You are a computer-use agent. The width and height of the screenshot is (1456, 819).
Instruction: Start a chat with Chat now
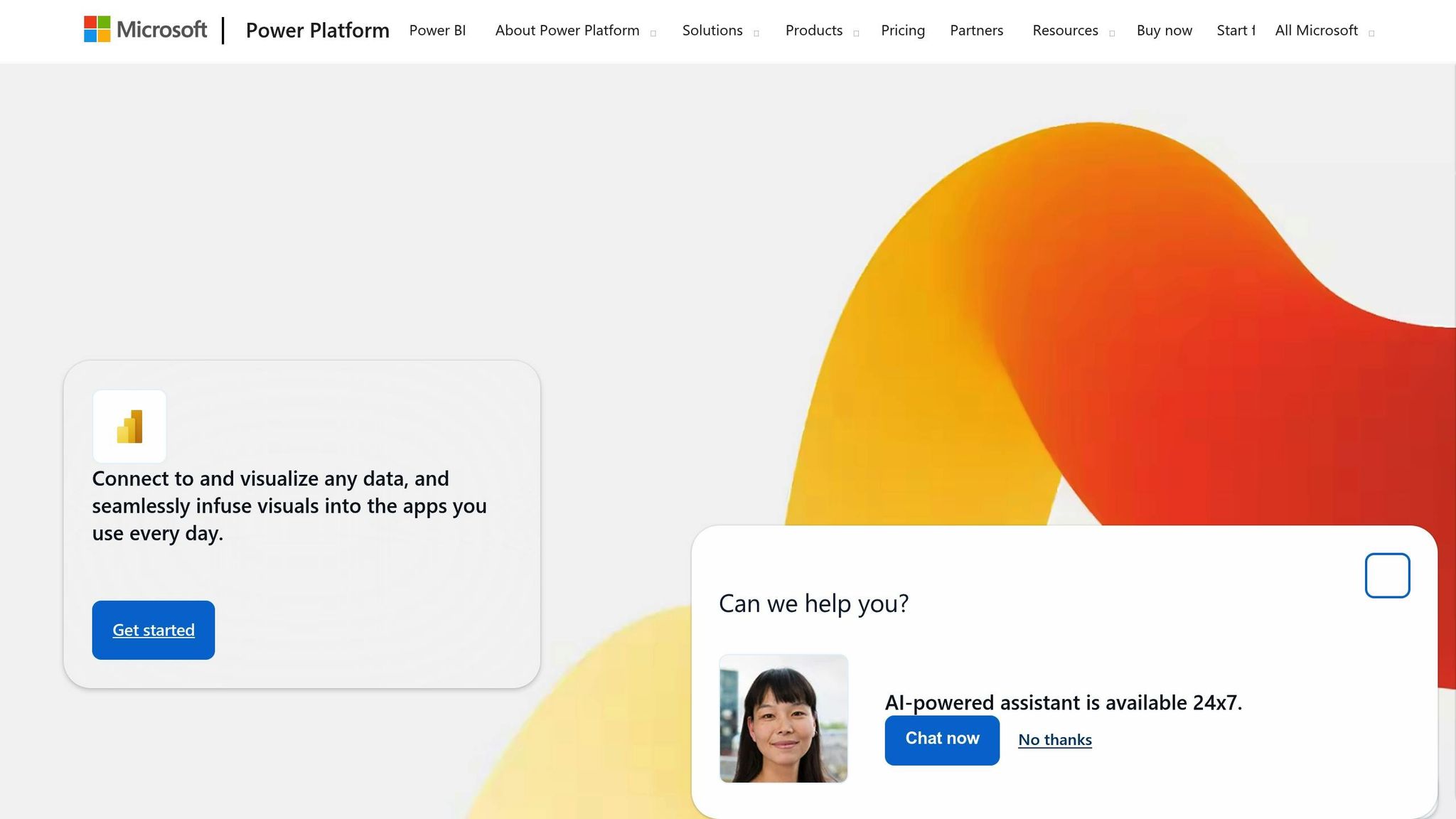(942, 739)
